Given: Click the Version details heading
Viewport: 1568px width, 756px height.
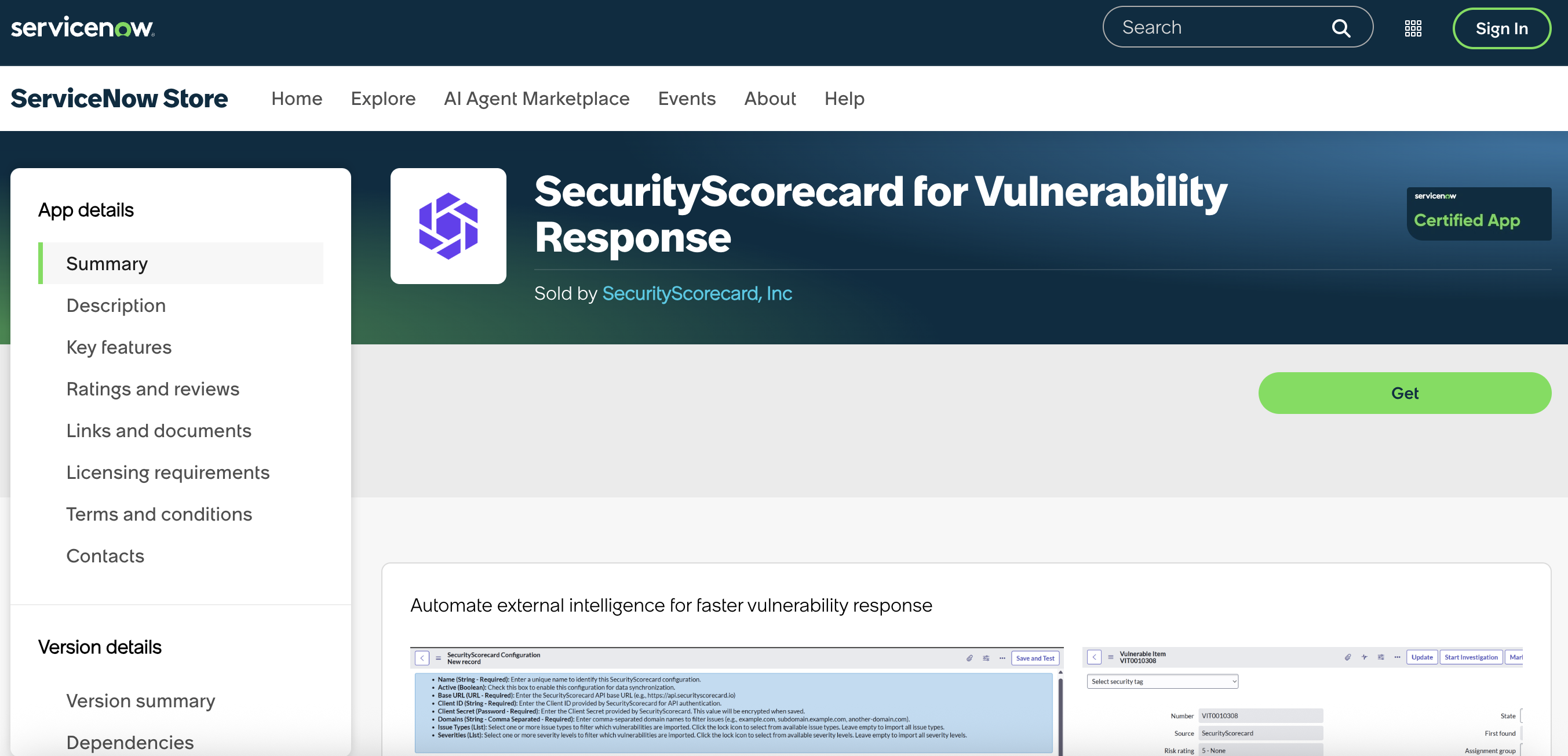Looking at the screenshot, I should tap(100, 647).
